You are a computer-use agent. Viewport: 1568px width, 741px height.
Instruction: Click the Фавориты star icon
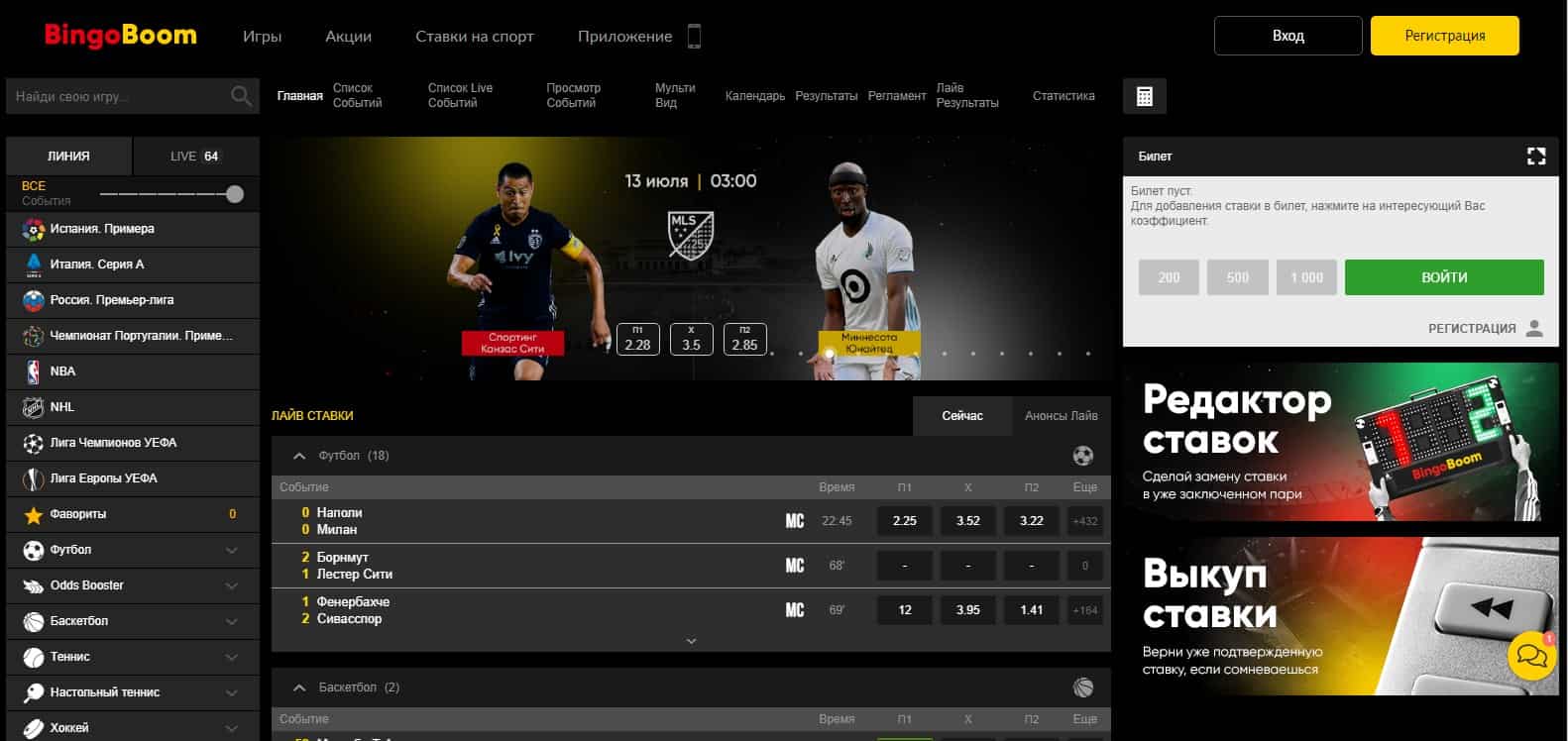[x=34, y=514]
